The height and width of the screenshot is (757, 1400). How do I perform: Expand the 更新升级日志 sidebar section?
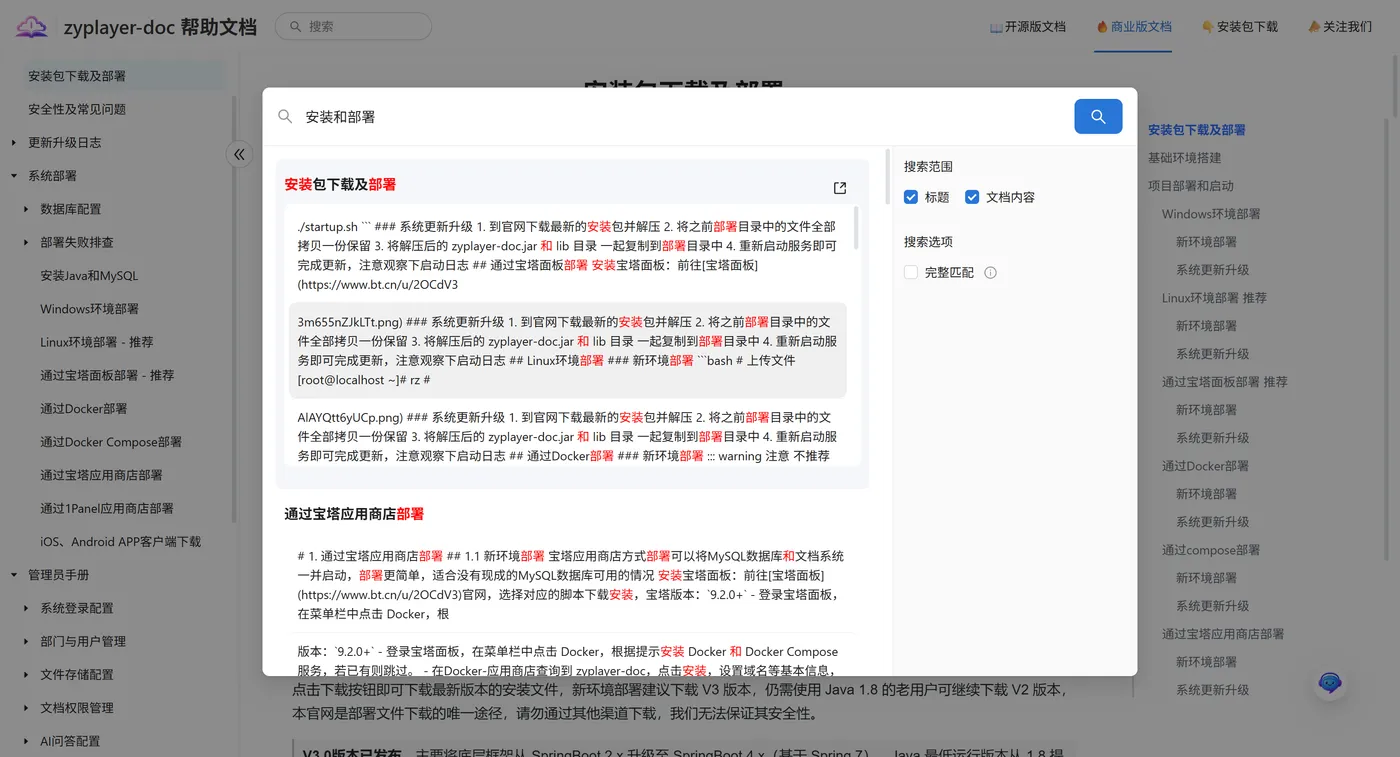click(x=14, y=143)
